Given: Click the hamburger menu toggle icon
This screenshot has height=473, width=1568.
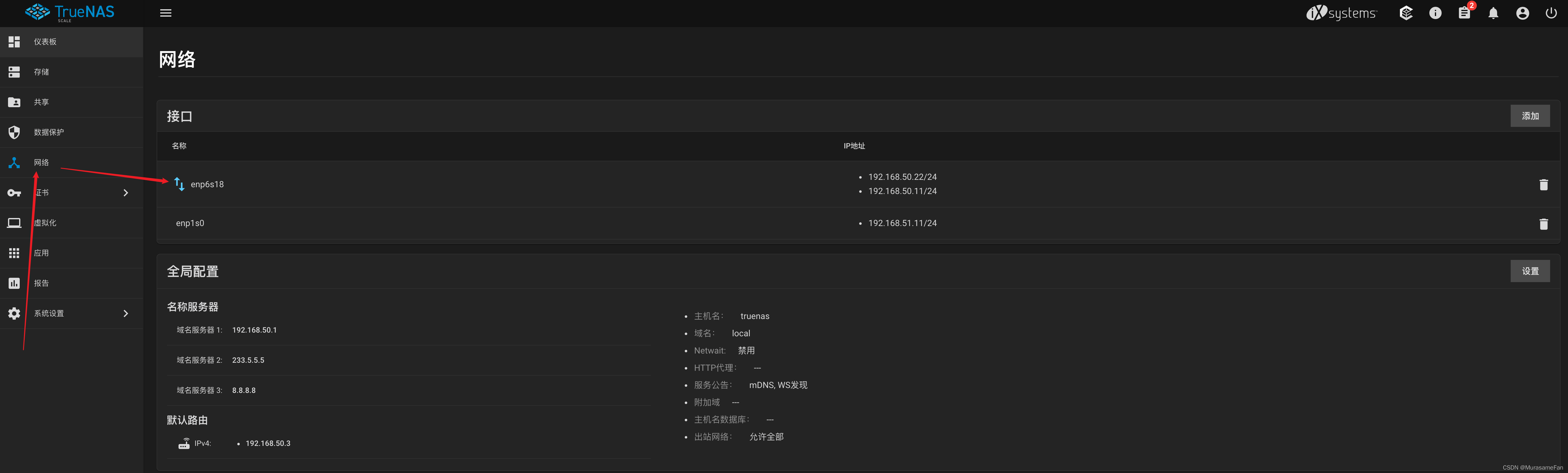Looking at the screenshot, I should pos(165,13).
